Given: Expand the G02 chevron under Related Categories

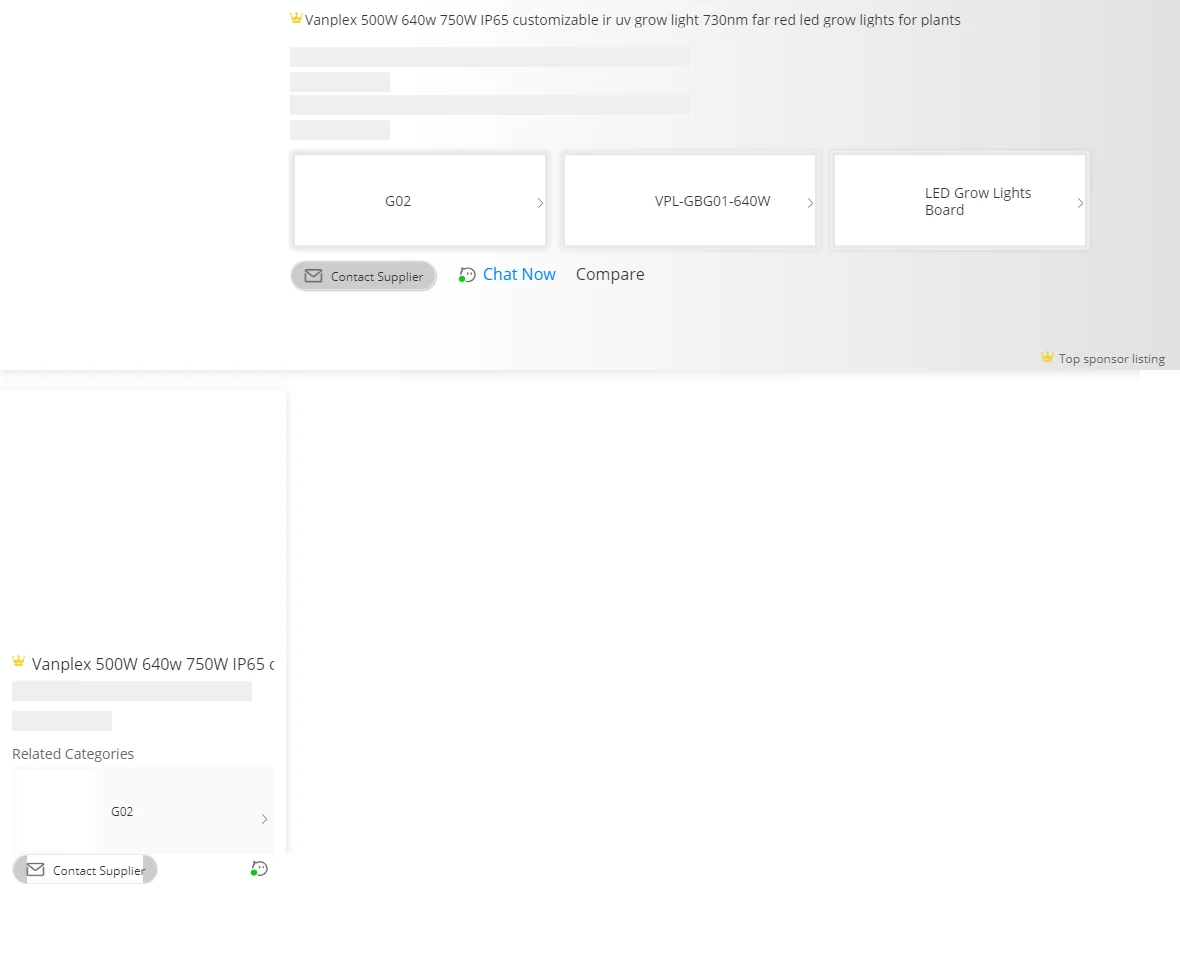Looking at the screenshot, I should [264, 819].
